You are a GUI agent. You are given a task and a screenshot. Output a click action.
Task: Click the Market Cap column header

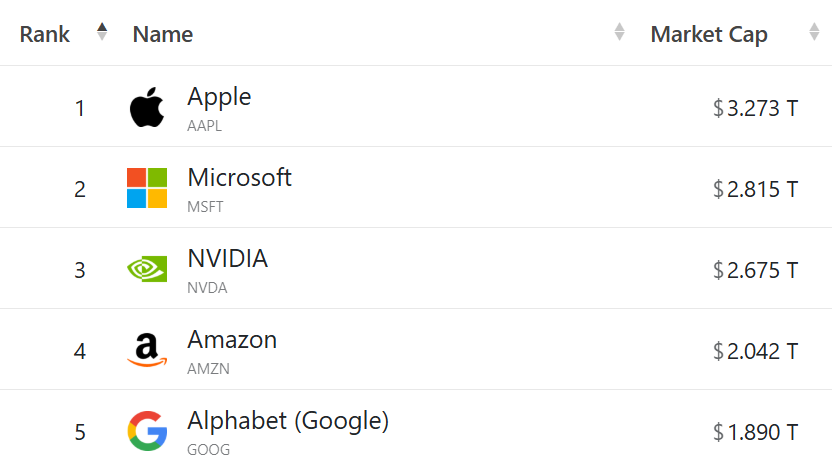(709, 35)
